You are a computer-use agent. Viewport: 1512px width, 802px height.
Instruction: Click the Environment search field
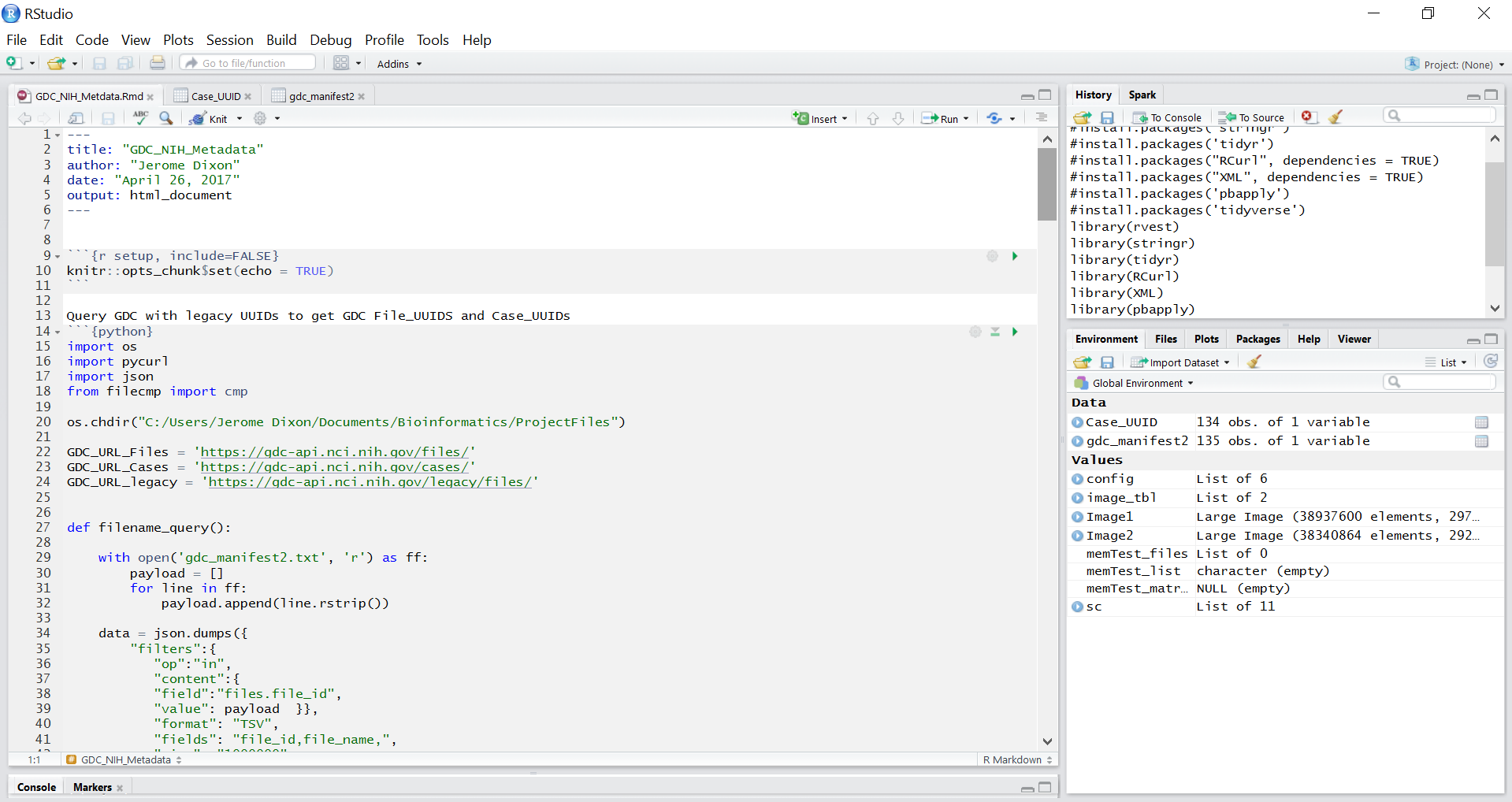pos(1439,382)
